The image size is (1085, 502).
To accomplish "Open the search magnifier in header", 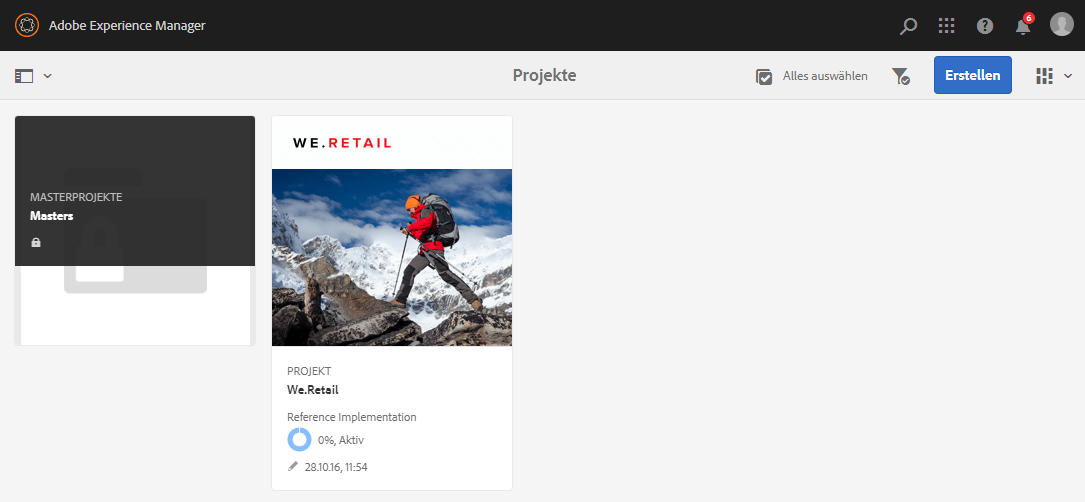I will pos(908,26).
